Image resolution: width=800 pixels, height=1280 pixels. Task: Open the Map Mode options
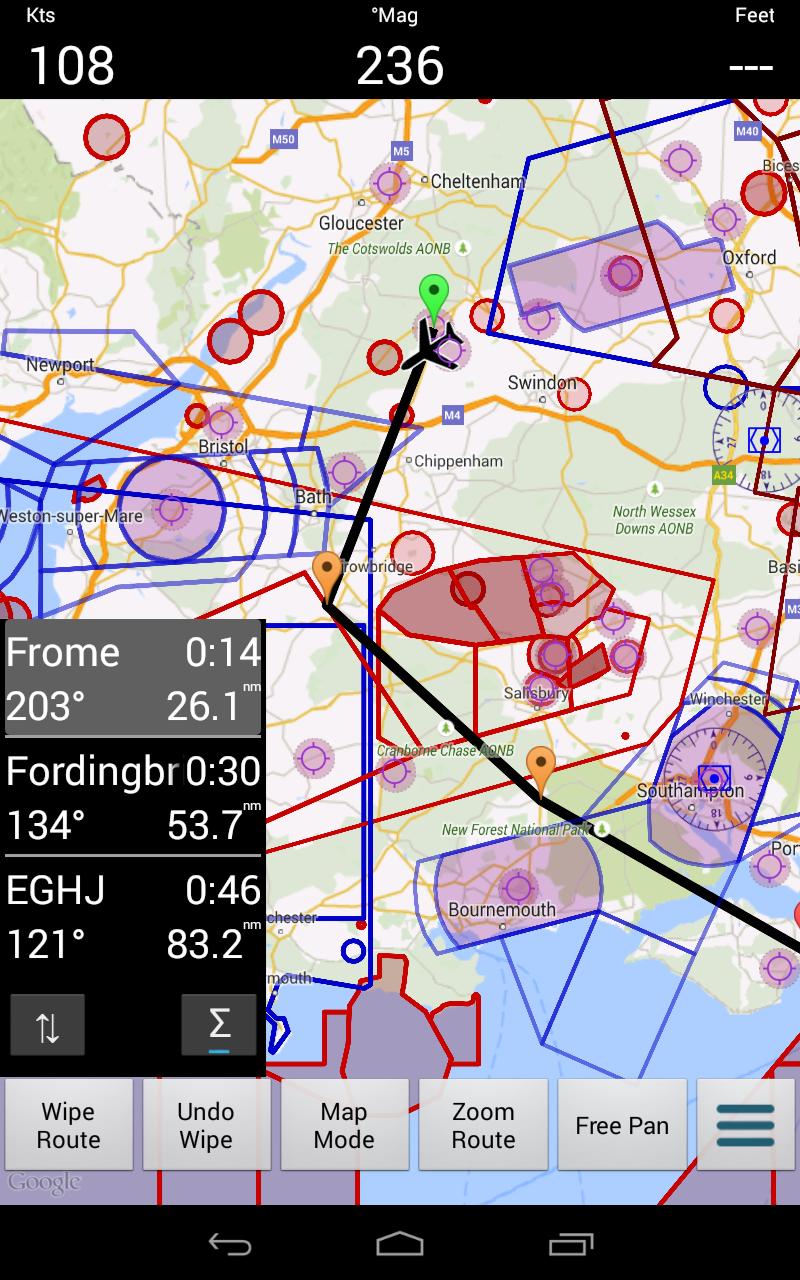344,1125
